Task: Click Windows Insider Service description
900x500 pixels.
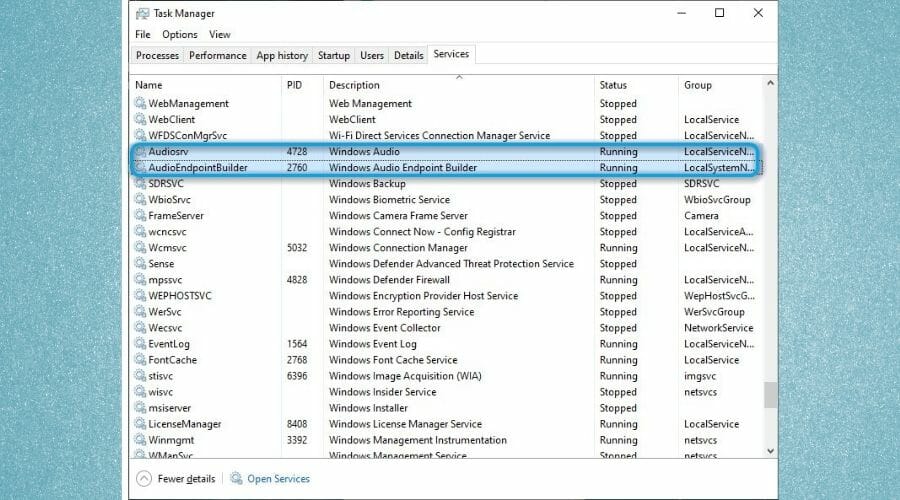Action: coord(383,392)
